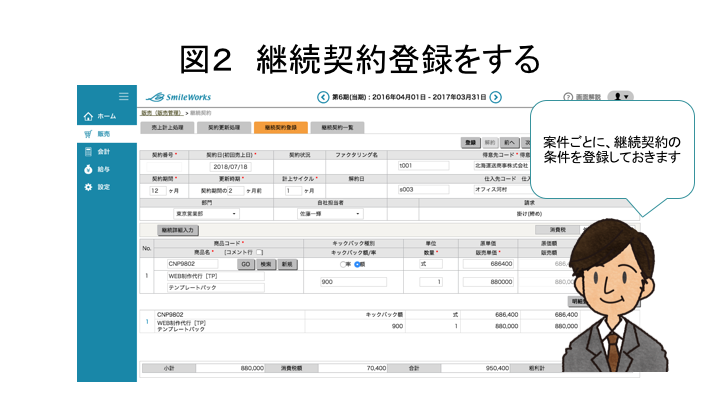720x405 pixels.
Task: Click the quantity field showing 1
Action: pos(431,282)
